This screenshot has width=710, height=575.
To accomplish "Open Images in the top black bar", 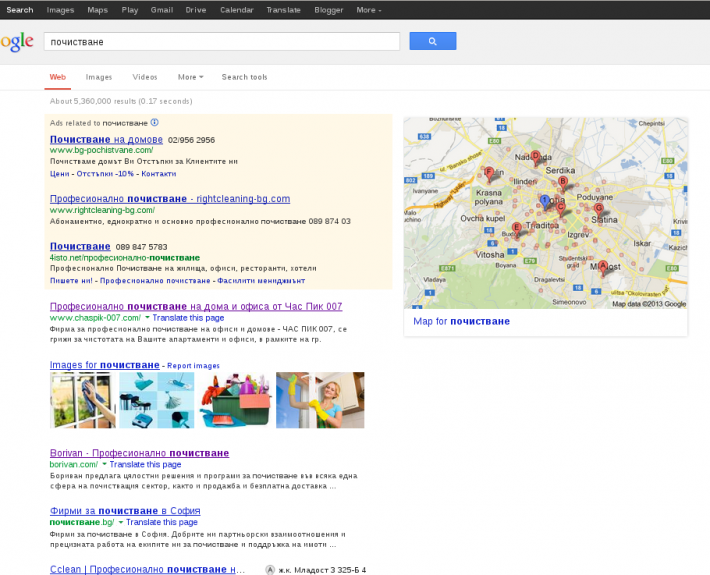I will pos(60,10).
